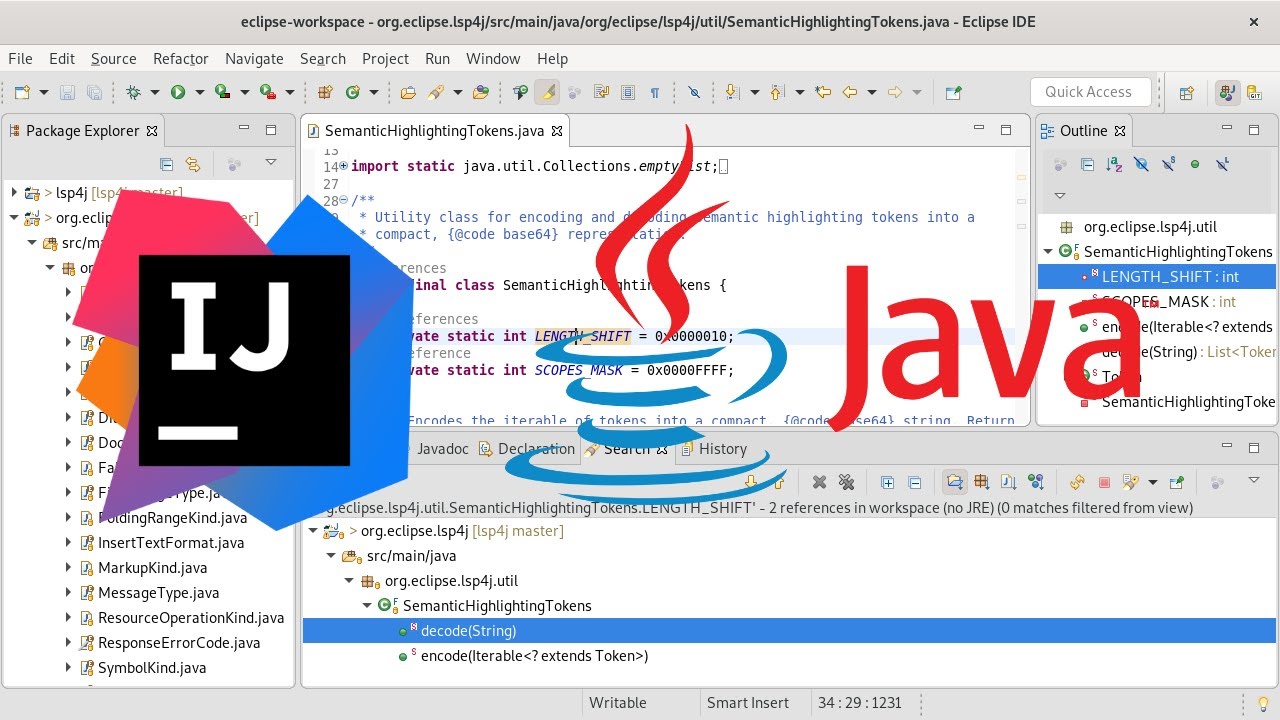Toggle Hide Static Members in Outline
Viewport: 1280px width, 720px height.
click(x=1168, y=164)
